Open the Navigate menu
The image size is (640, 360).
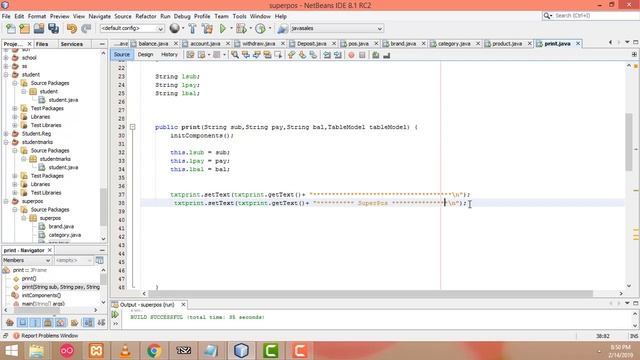[100, 16]
